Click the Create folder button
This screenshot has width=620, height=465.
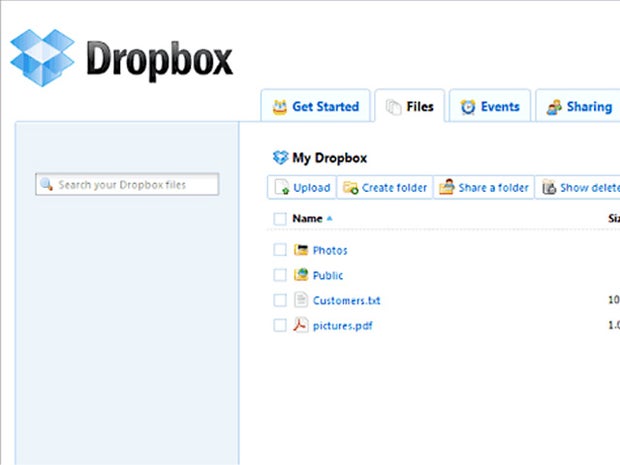(x=385, y=187)
